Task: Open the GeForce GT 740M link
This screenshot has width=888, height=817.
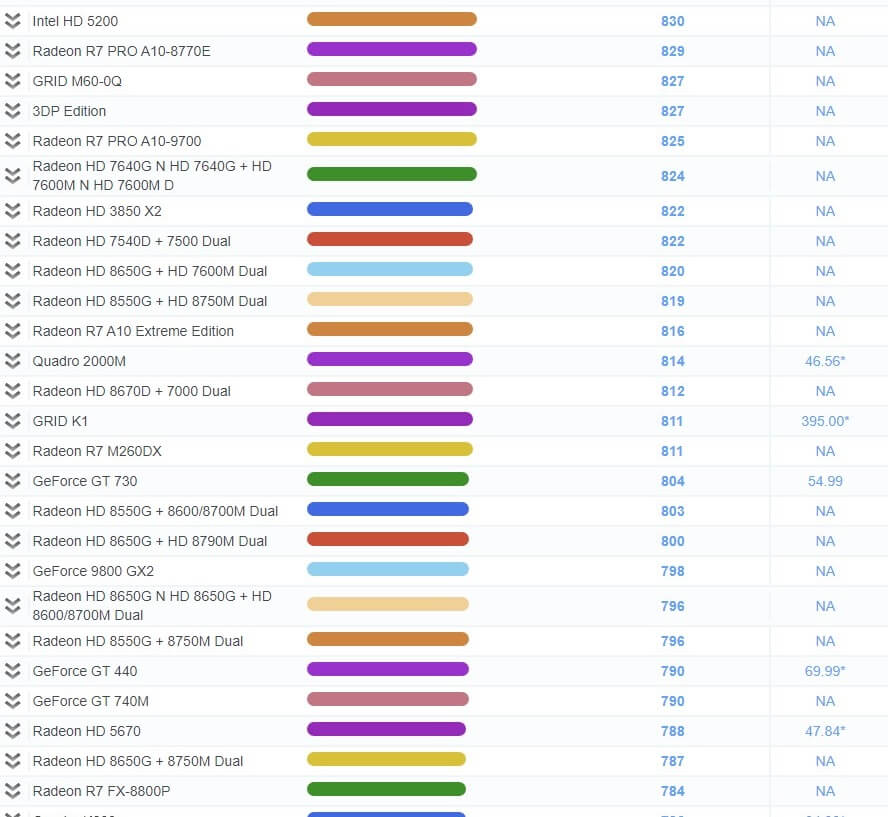Action: pos(91,701)
